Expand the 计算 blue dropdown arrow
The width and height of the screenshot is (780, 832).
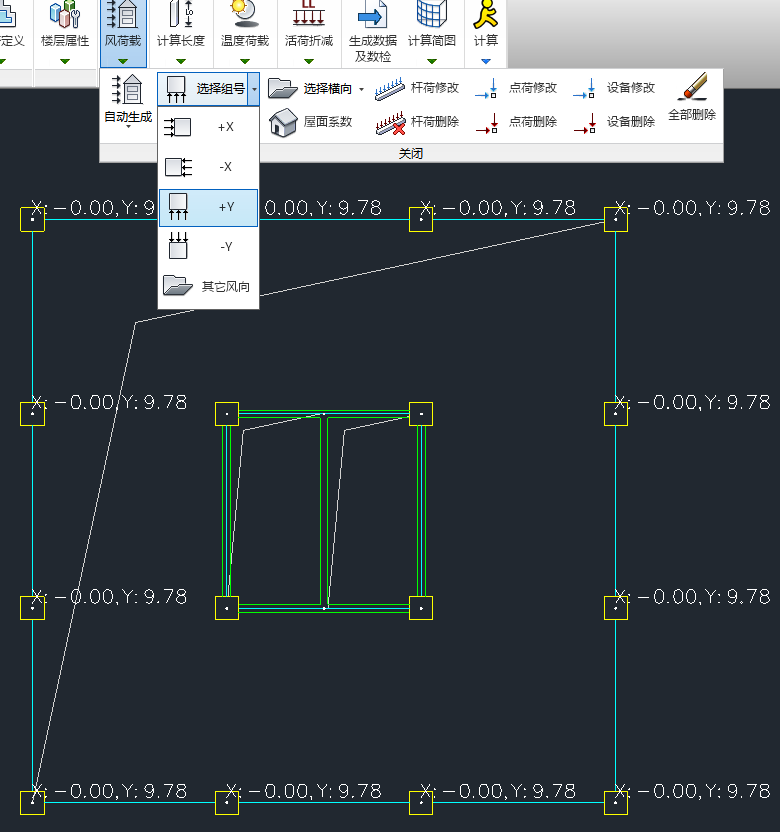tap(486, 62)
